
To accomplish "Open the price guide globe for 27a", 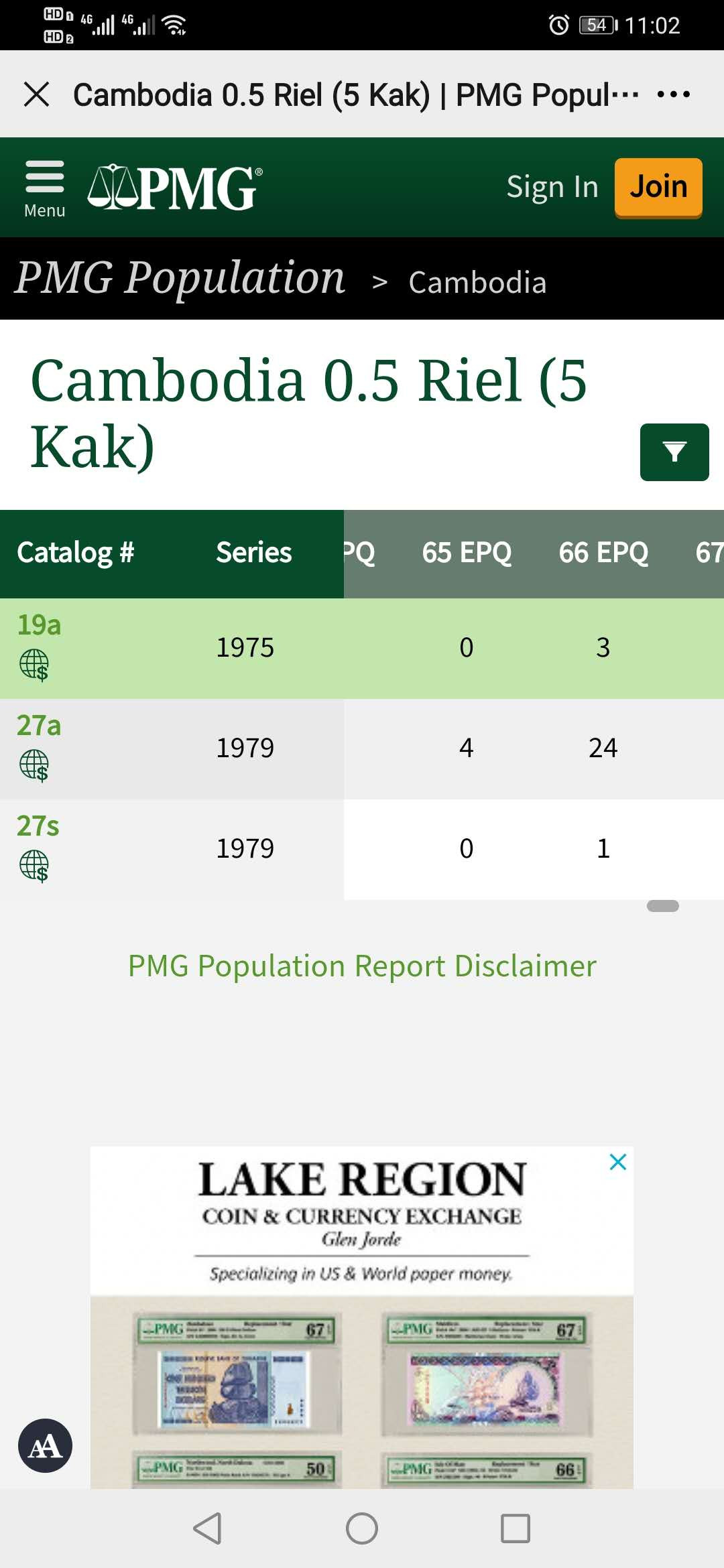I will (34, 766).
